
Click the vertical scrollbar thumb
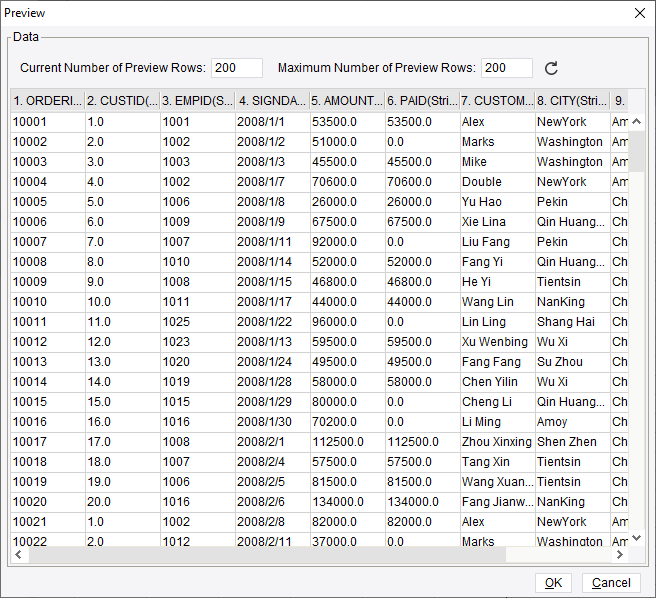pos(637,151)
